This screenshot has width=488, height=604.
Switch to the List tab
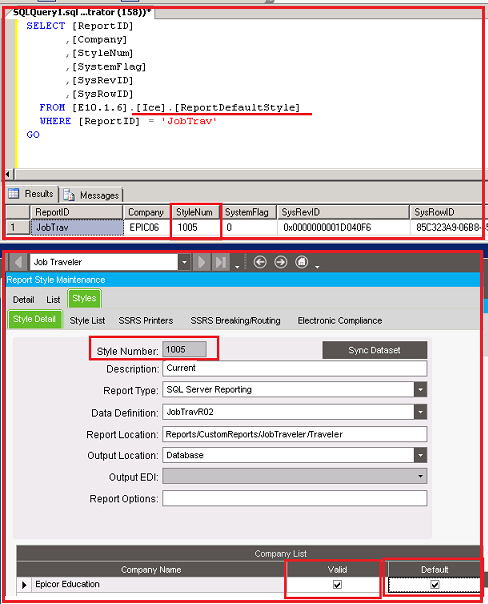pyautogui.click(x=53, y=300)
